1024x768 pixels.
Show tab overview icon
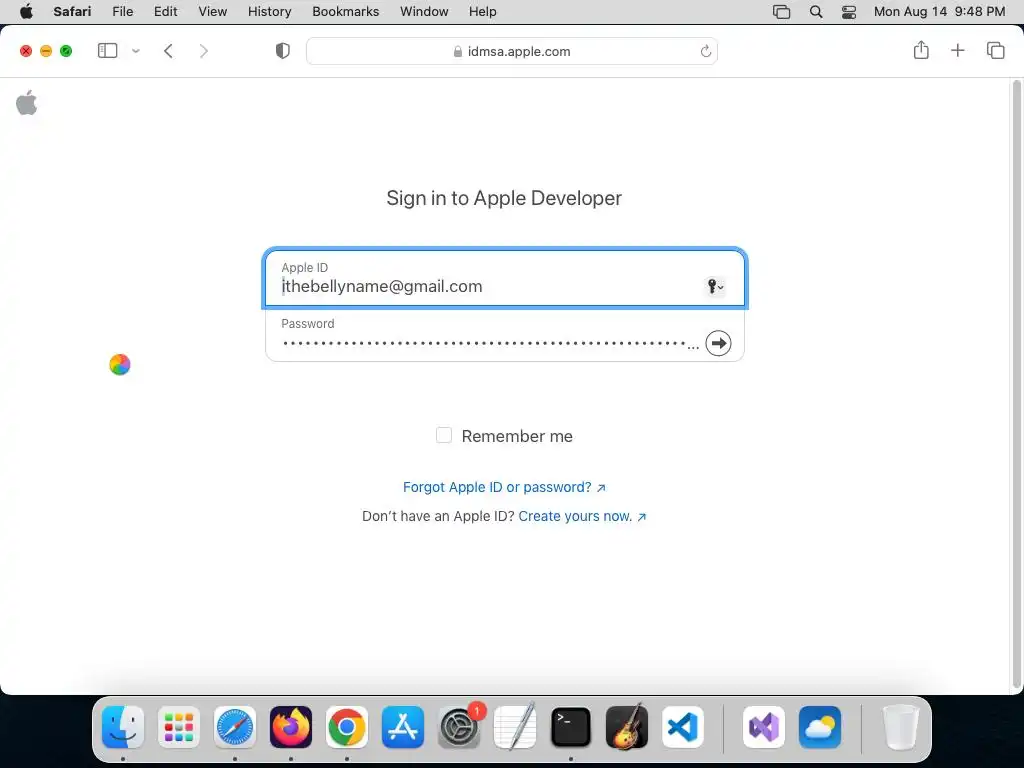(995, 50)
